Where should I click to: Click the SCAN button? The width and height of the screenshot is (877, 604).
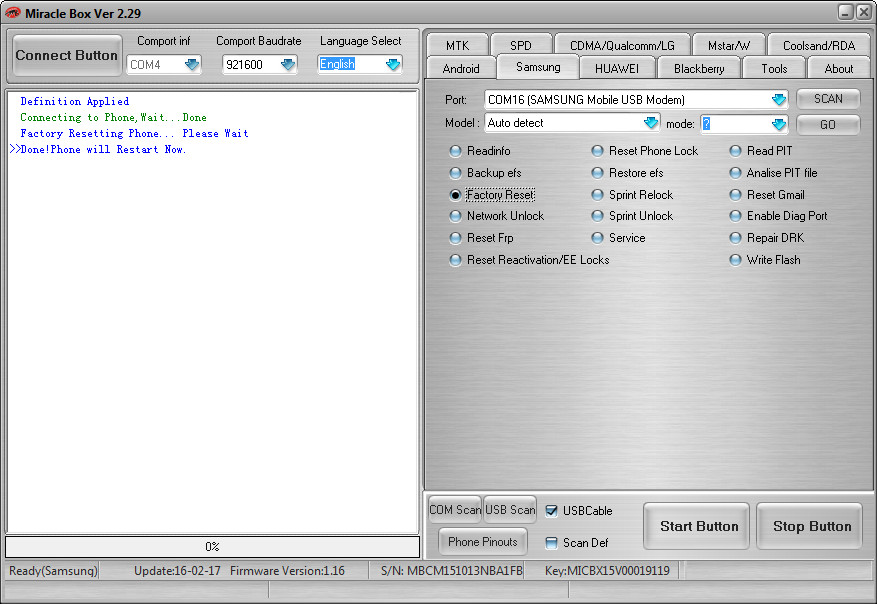coord(828,99)
